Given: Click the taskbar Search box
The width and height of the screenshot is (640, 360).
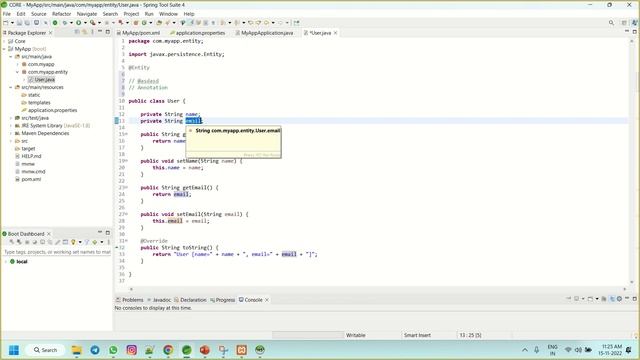Looking at the screenshot, I should click(x=45, y=350).
